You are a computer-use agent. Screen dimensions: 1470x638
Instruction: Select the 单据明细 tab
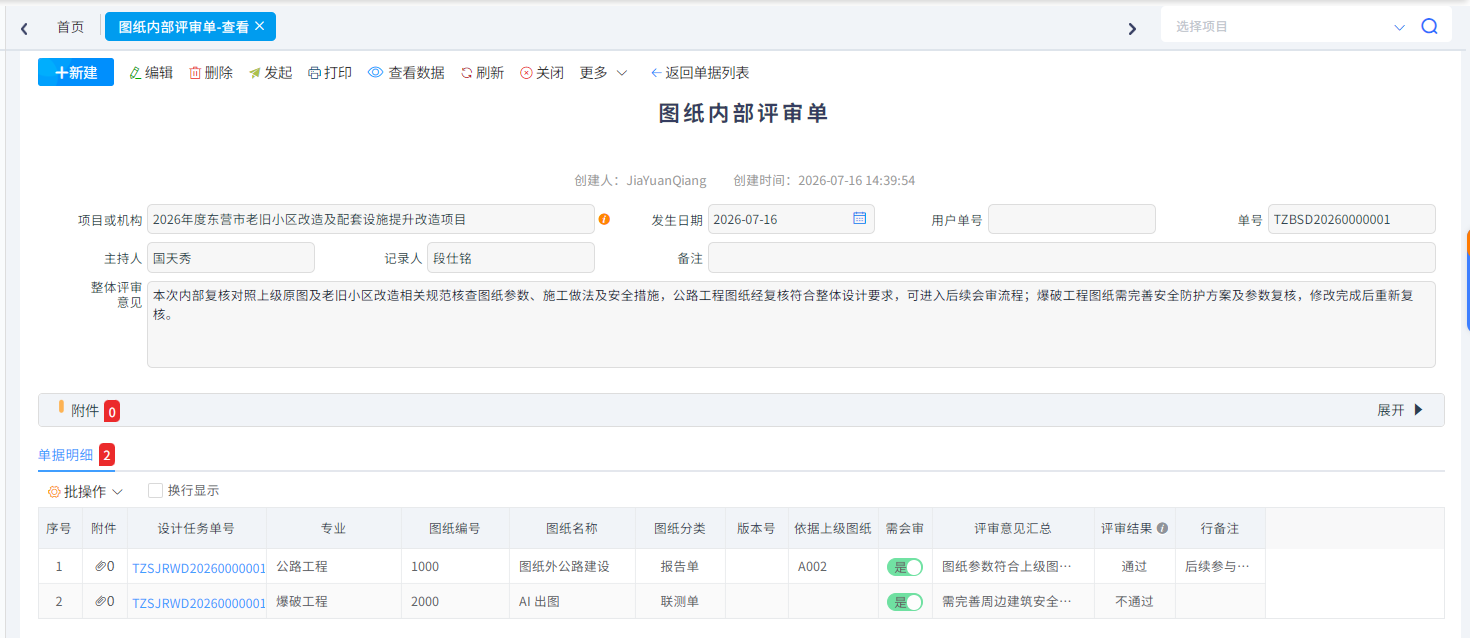point(66,455)
